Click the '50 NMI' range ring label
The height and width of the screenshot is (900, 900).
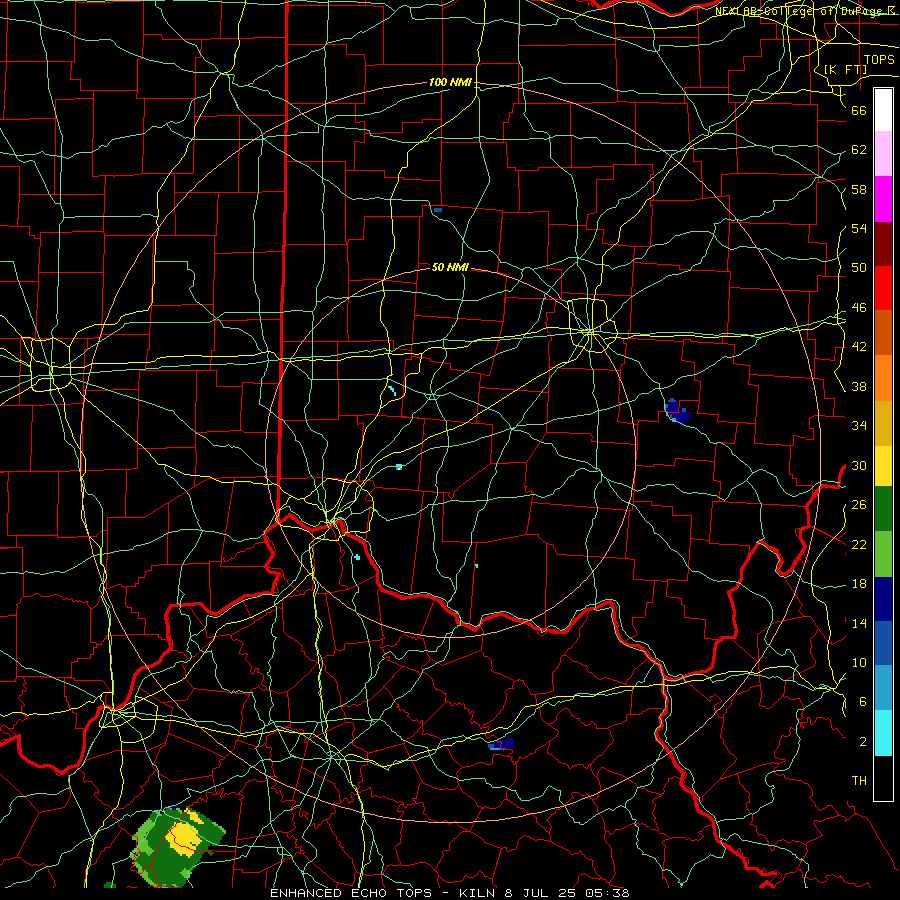click(x=450, y=267)
